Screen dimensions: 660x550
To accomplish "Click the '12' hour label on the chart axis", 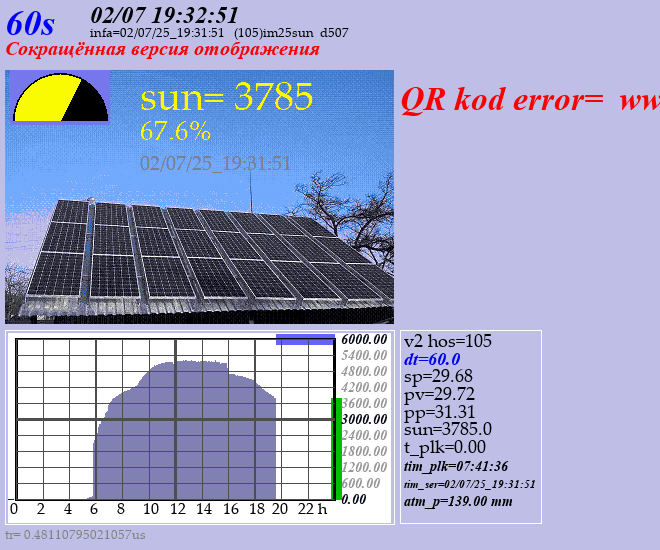I will 178,509.
